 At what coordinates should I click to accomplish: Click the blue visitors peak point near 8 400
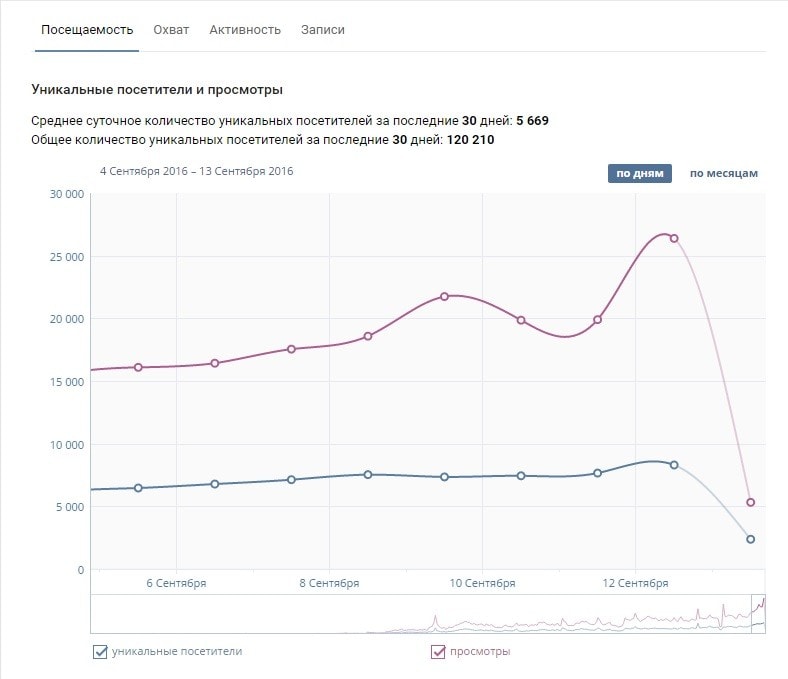[x=674, y=465]
